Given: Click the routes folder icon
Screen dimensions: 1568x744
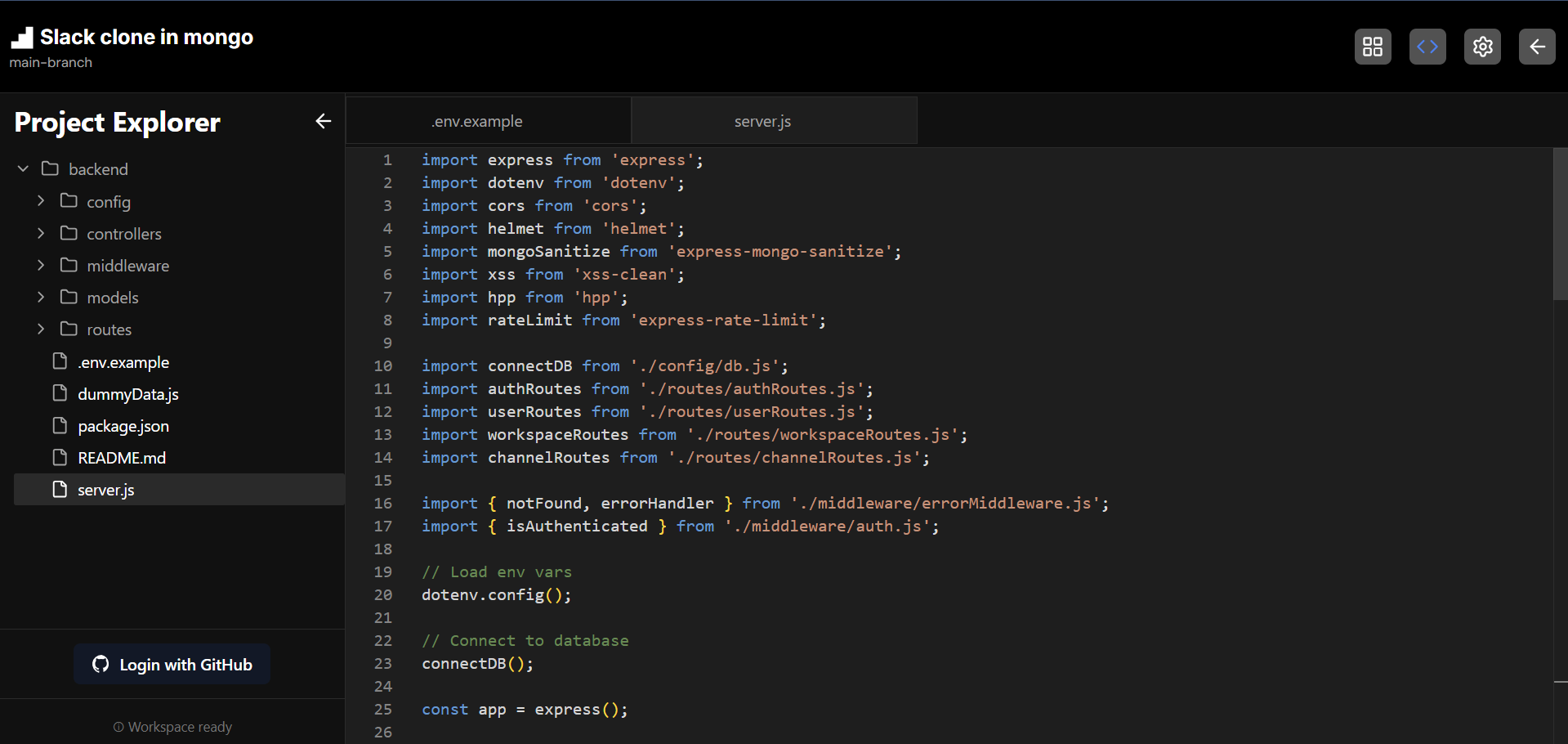Looking at the screenshot, I should [69, 329].
